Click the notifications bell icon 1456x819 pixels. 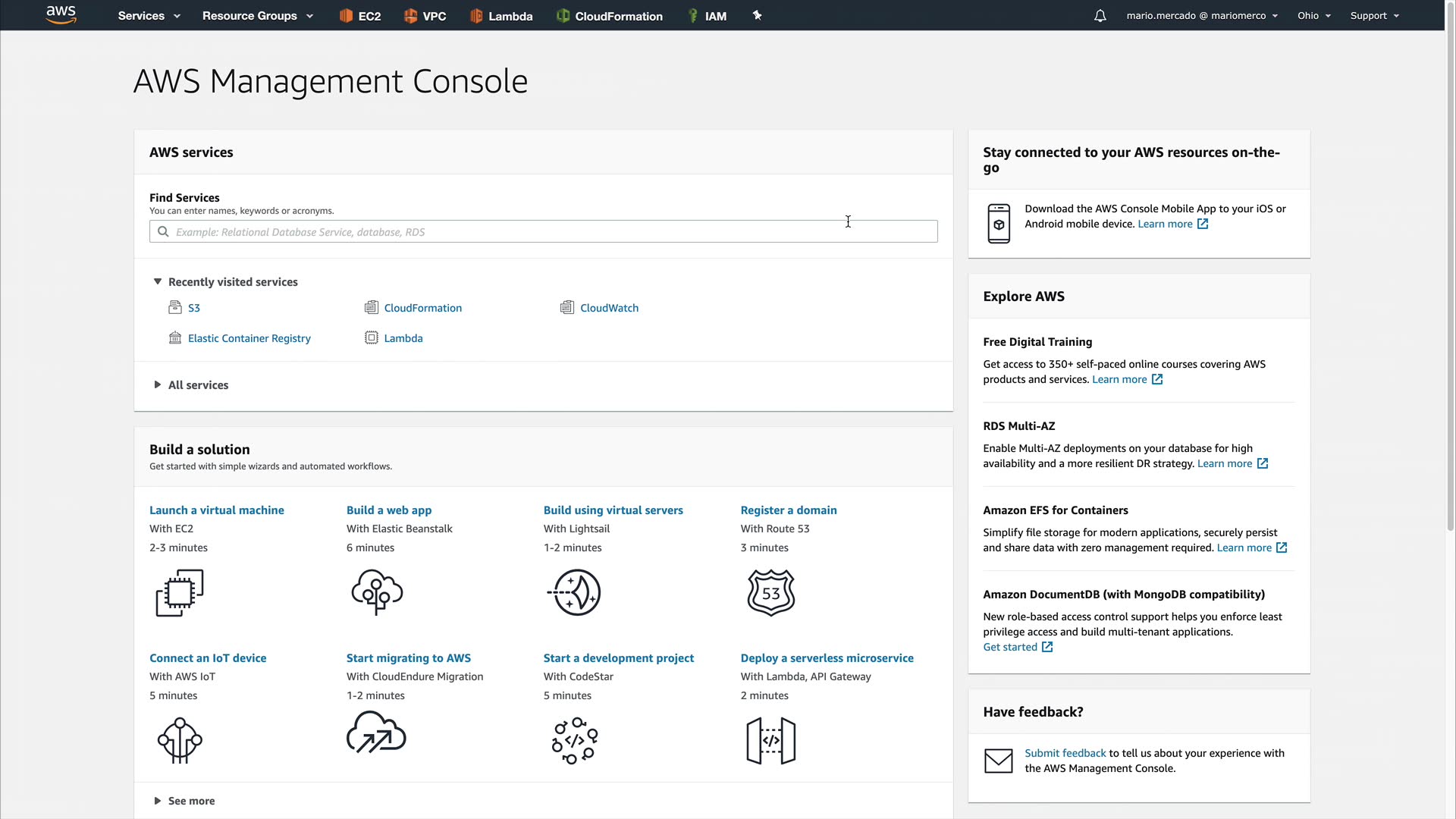tap(1100, 16)
